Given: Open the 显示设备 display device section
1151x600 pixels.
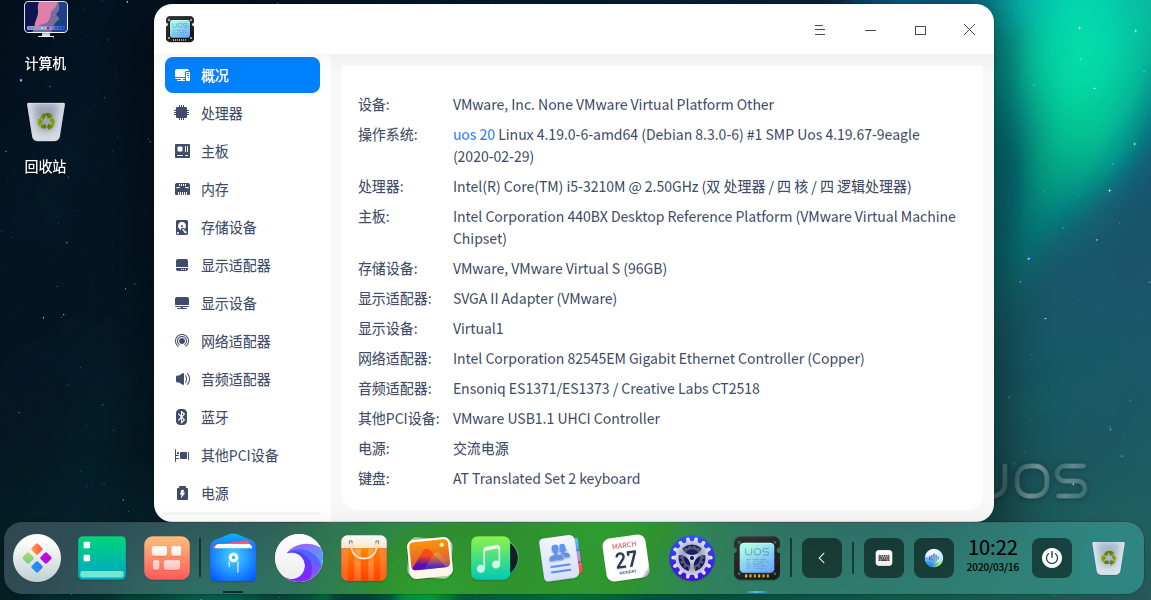Looking at the screenshot, I should [242, 303].
